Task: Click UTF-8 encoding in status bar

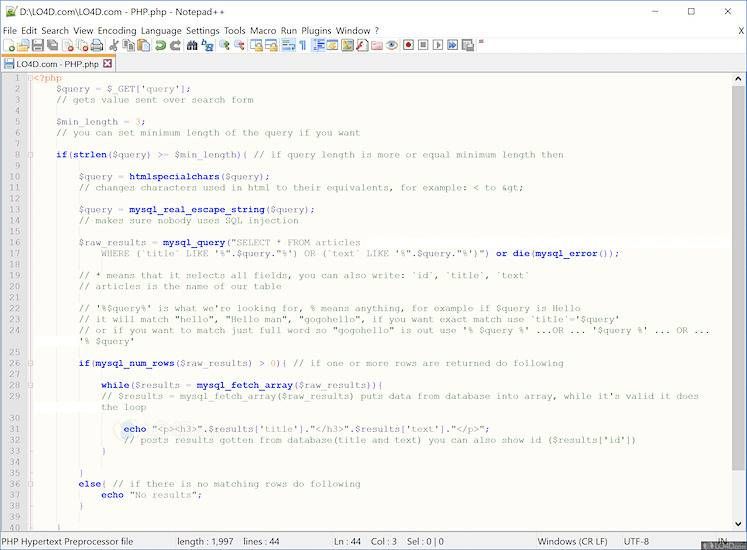Action: (636, 541)
